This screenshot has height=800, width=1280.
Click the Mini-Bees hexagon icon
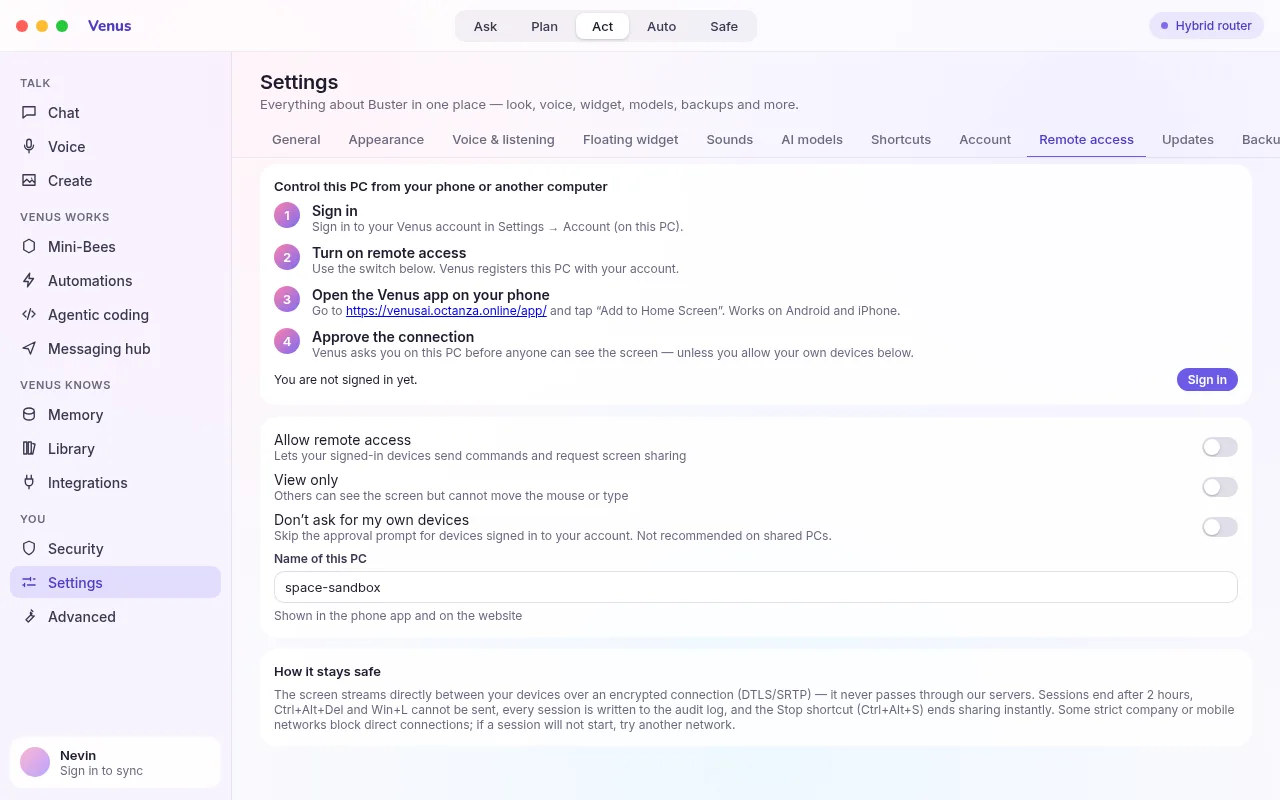click(x=29, y=247)
